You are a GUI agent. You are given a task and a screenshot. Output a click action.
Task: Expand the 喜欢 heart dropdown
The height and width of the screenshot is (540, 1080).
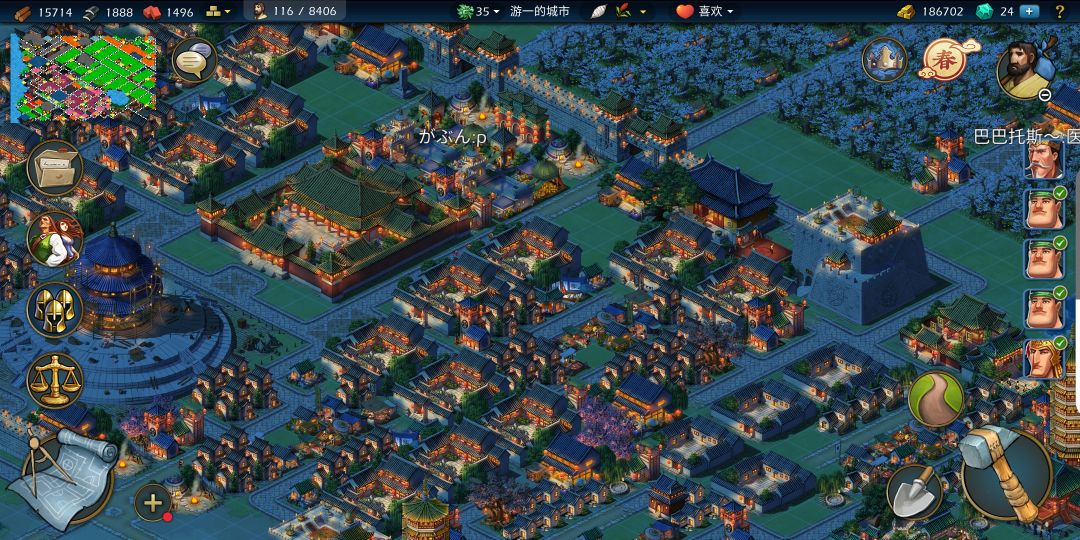(x=704, y=12)
